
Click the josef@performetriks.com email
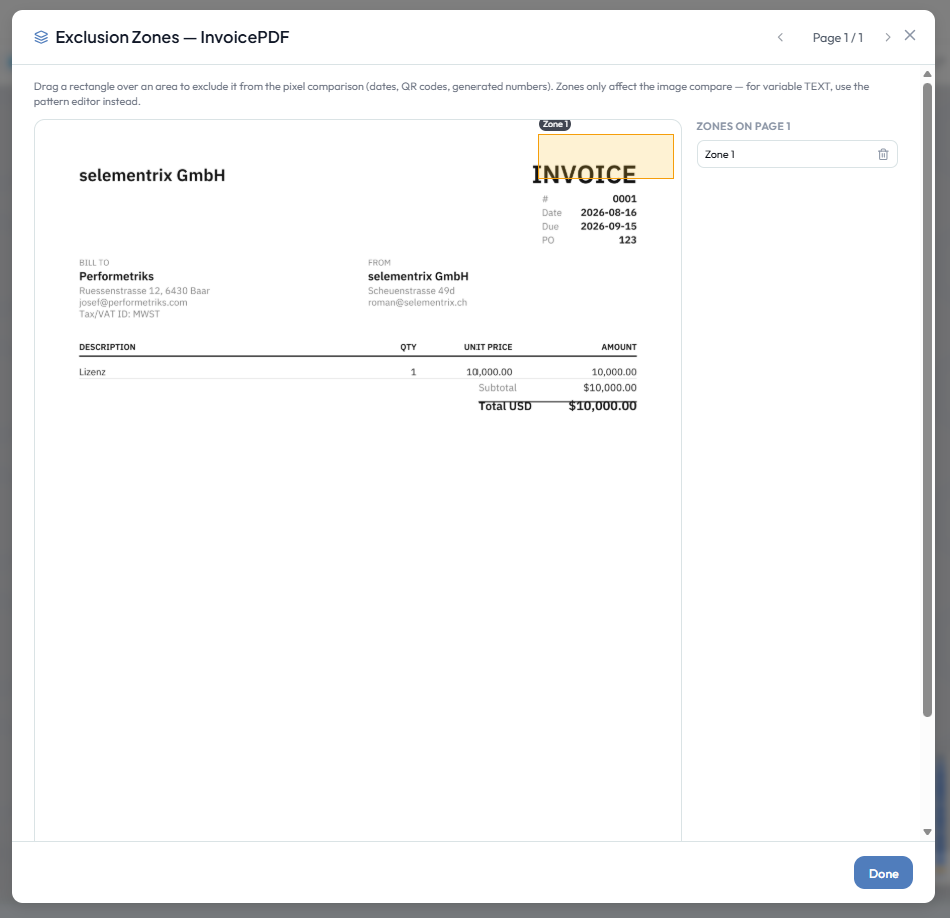tap(133, 302)
